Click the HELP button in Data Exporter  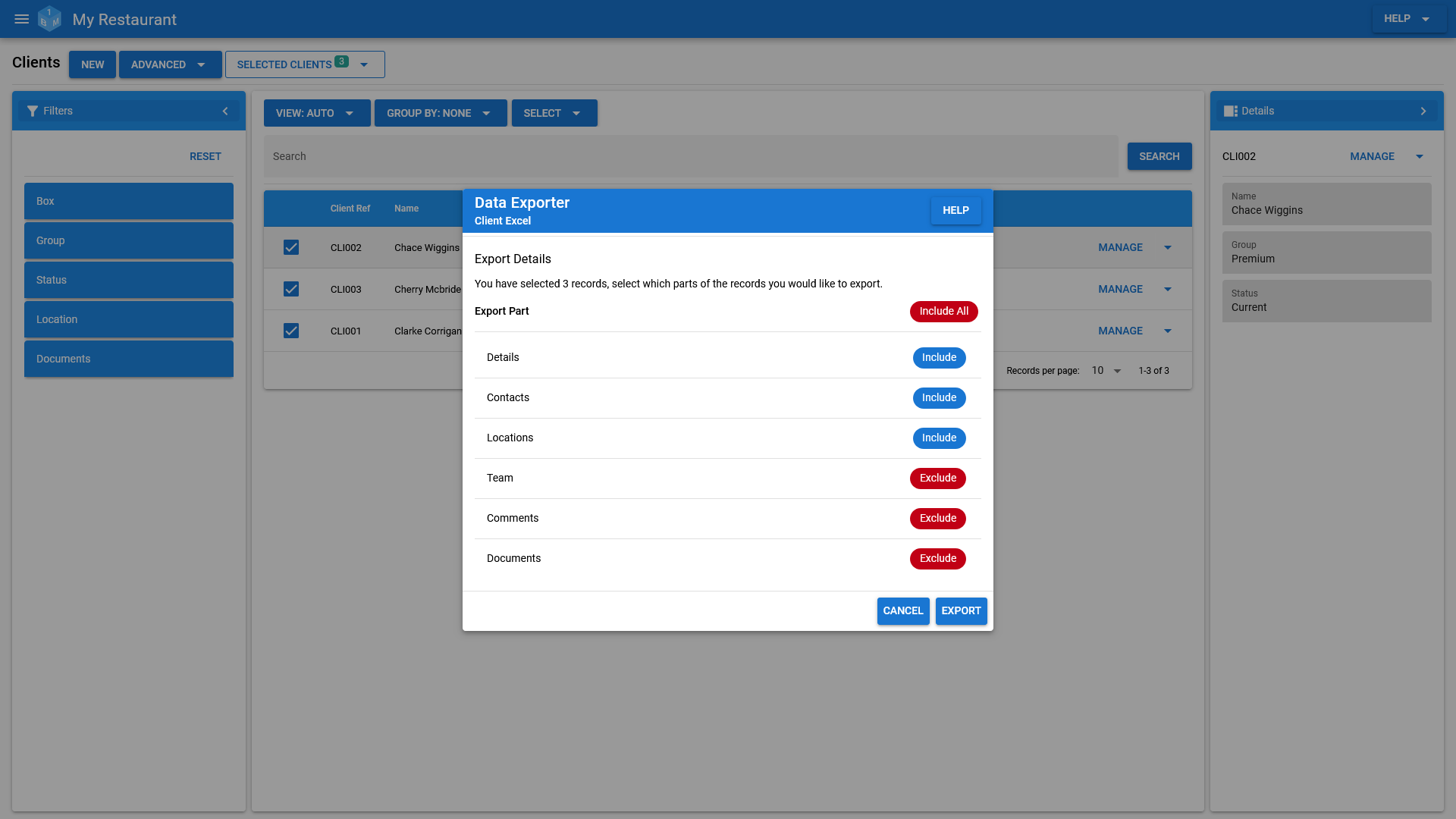tap(955, 210)
